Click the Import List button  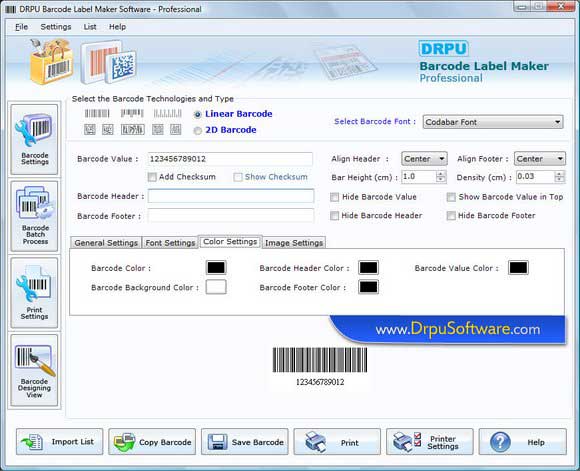pyautogui.click(x=60, y=442)
